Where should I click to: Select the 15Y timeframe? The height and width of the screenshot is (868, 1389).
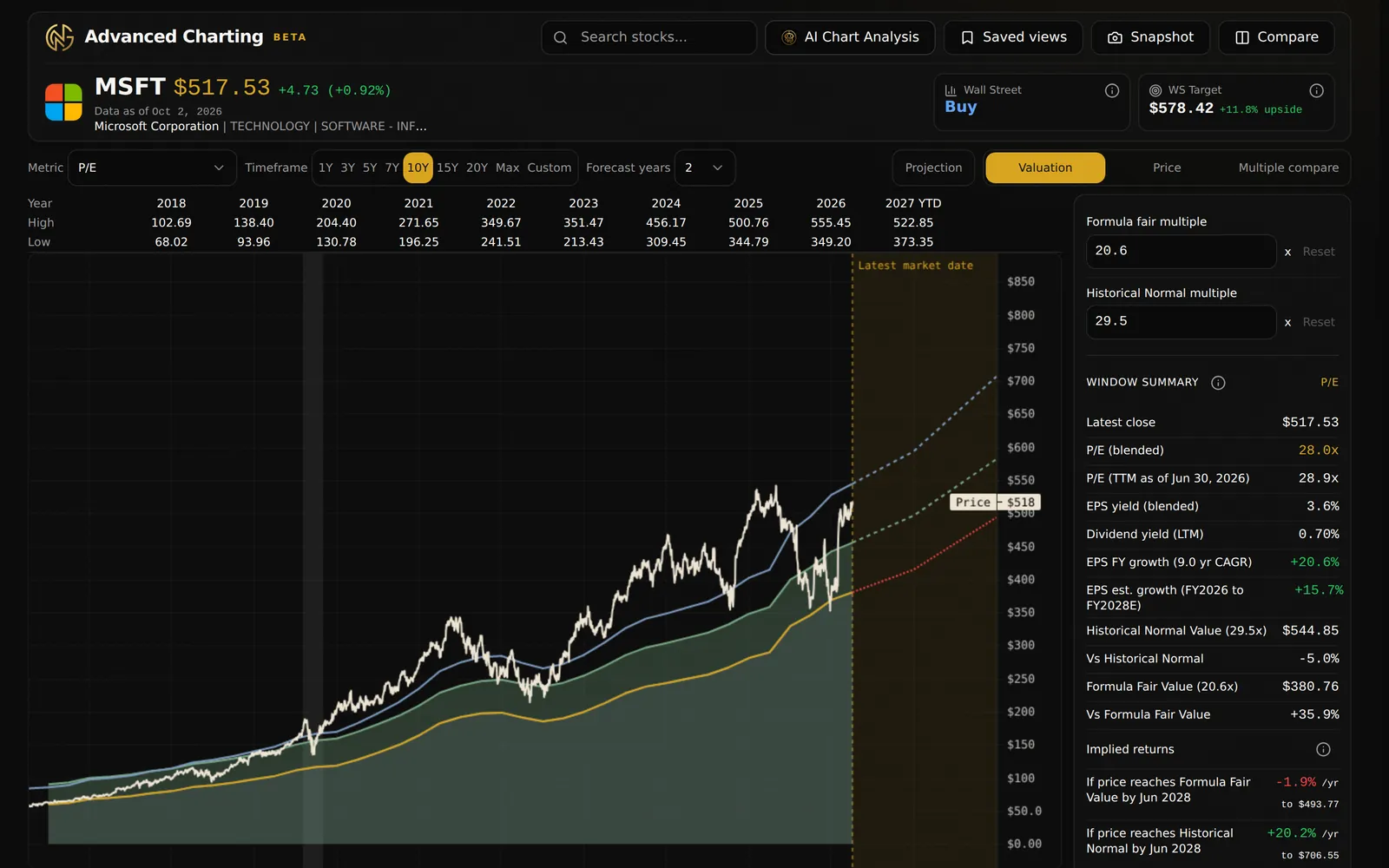[447, 168]
